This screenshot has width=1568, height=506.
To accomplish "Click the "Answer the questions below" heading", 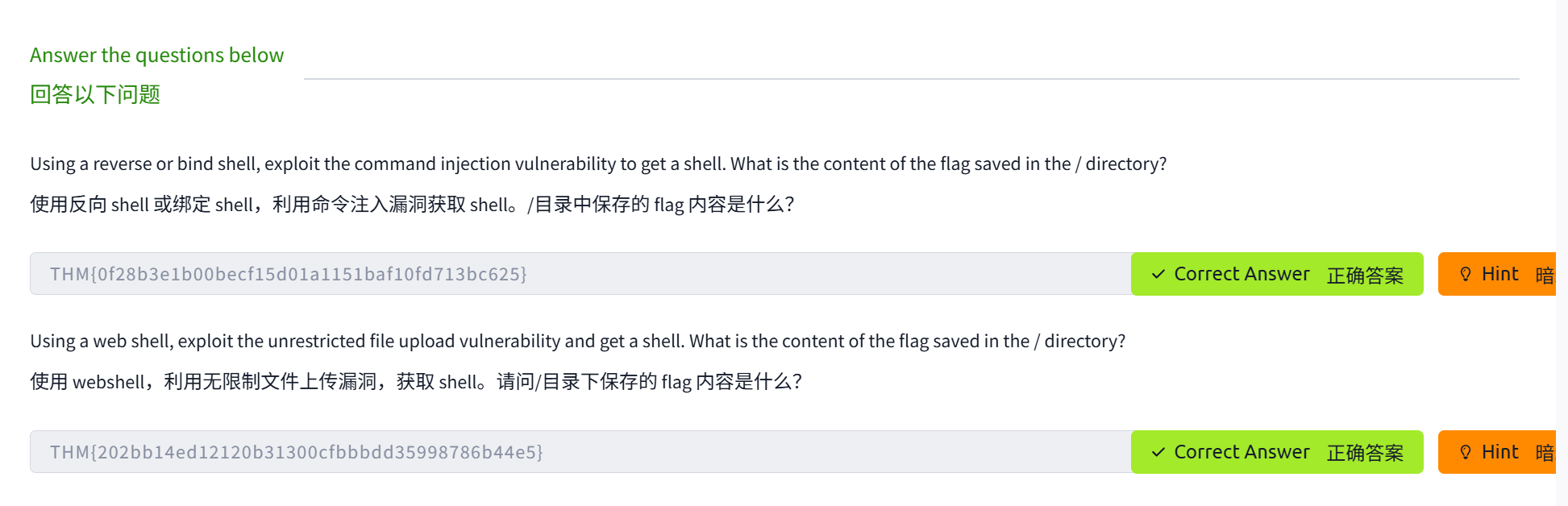I will point(156,56).
